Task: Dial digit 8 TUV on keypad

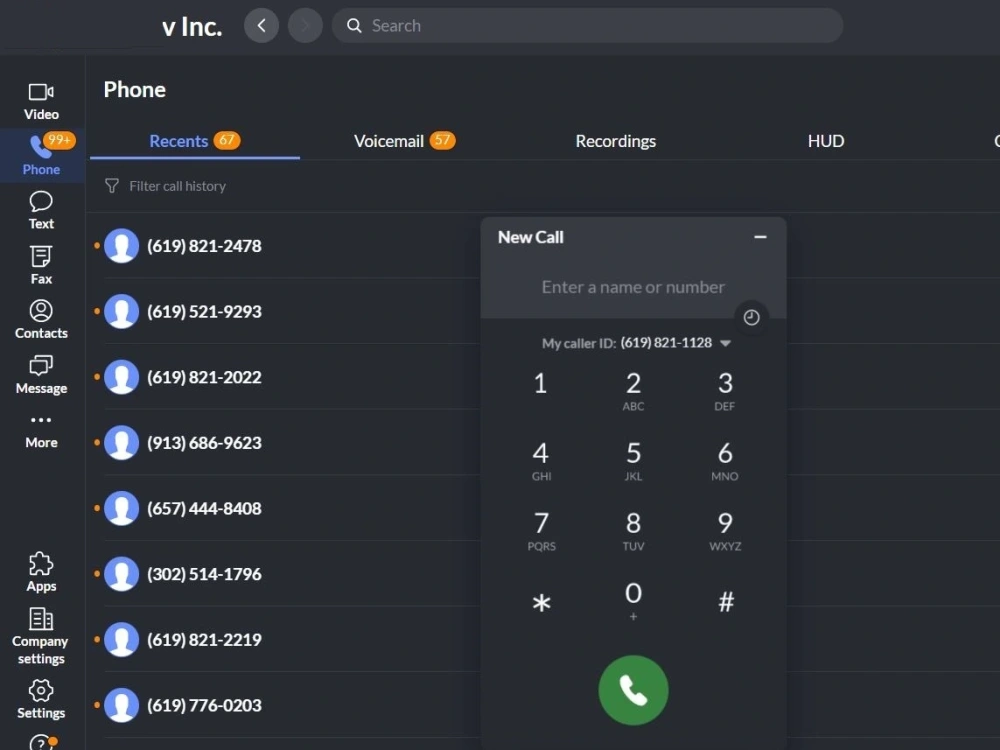Action: point(633,531)
